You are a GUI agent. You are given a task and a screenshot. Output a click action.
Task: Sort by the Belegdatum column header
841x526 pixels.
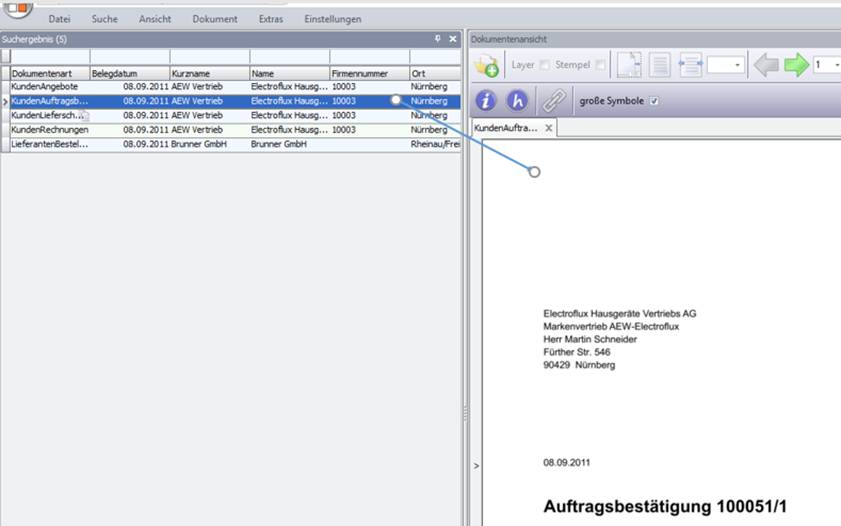pyautogui.click(x=130, y=73)
